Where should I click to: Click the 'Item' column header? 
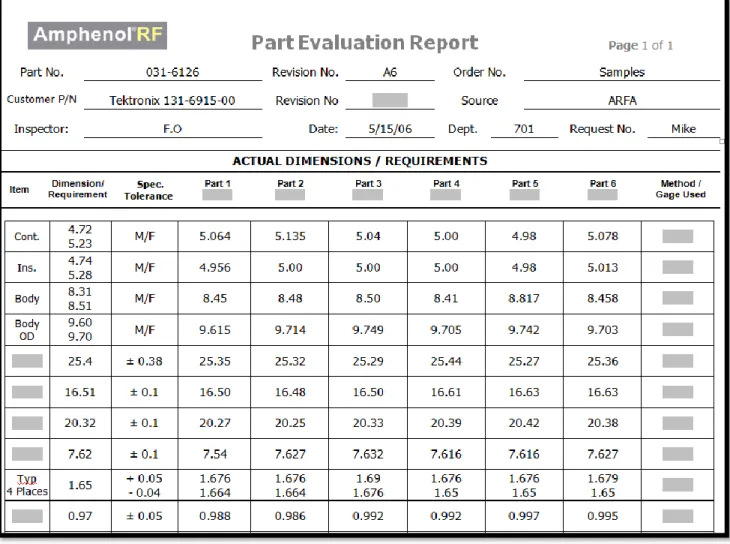click(19, 190)
